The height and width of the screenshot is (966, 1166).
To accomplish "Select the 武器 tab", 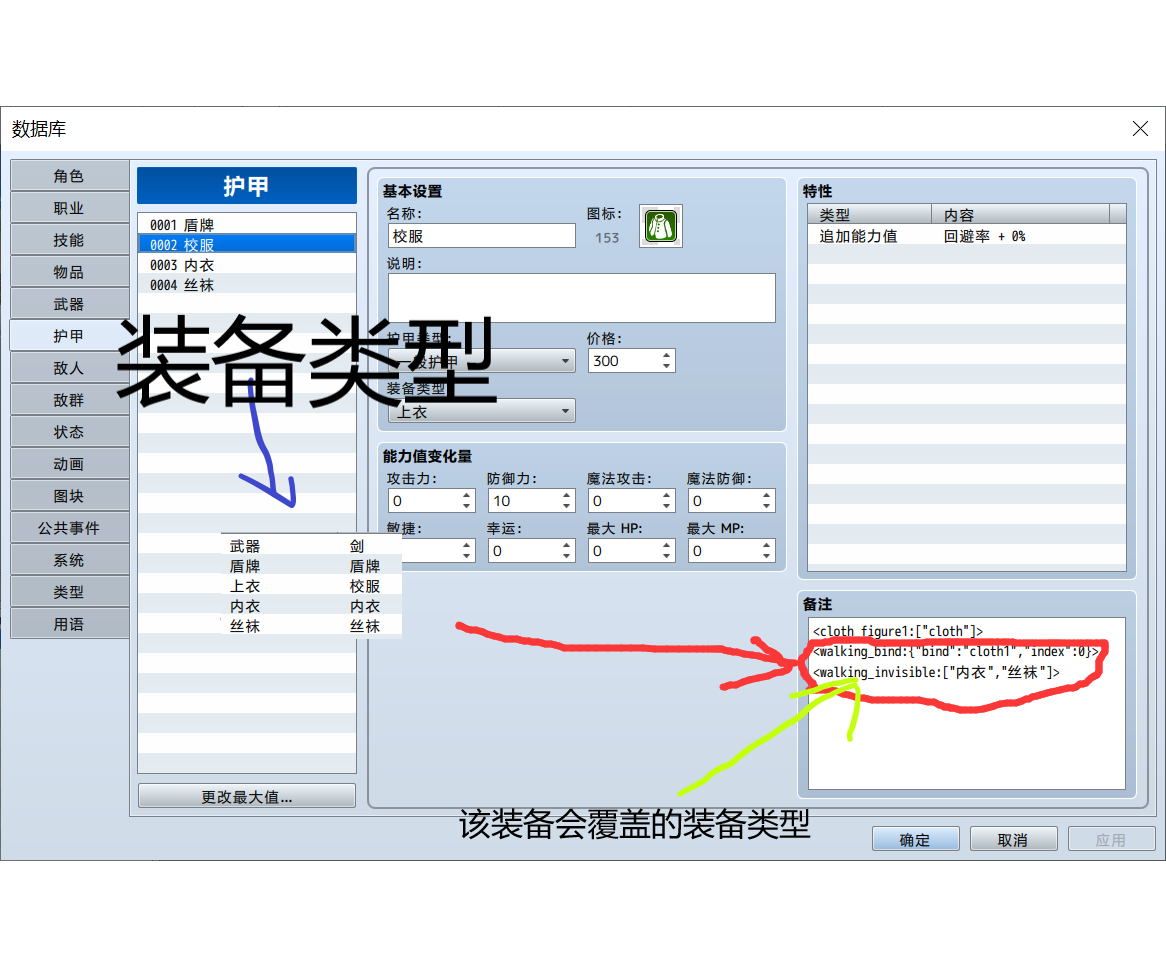I will [69, 304].
